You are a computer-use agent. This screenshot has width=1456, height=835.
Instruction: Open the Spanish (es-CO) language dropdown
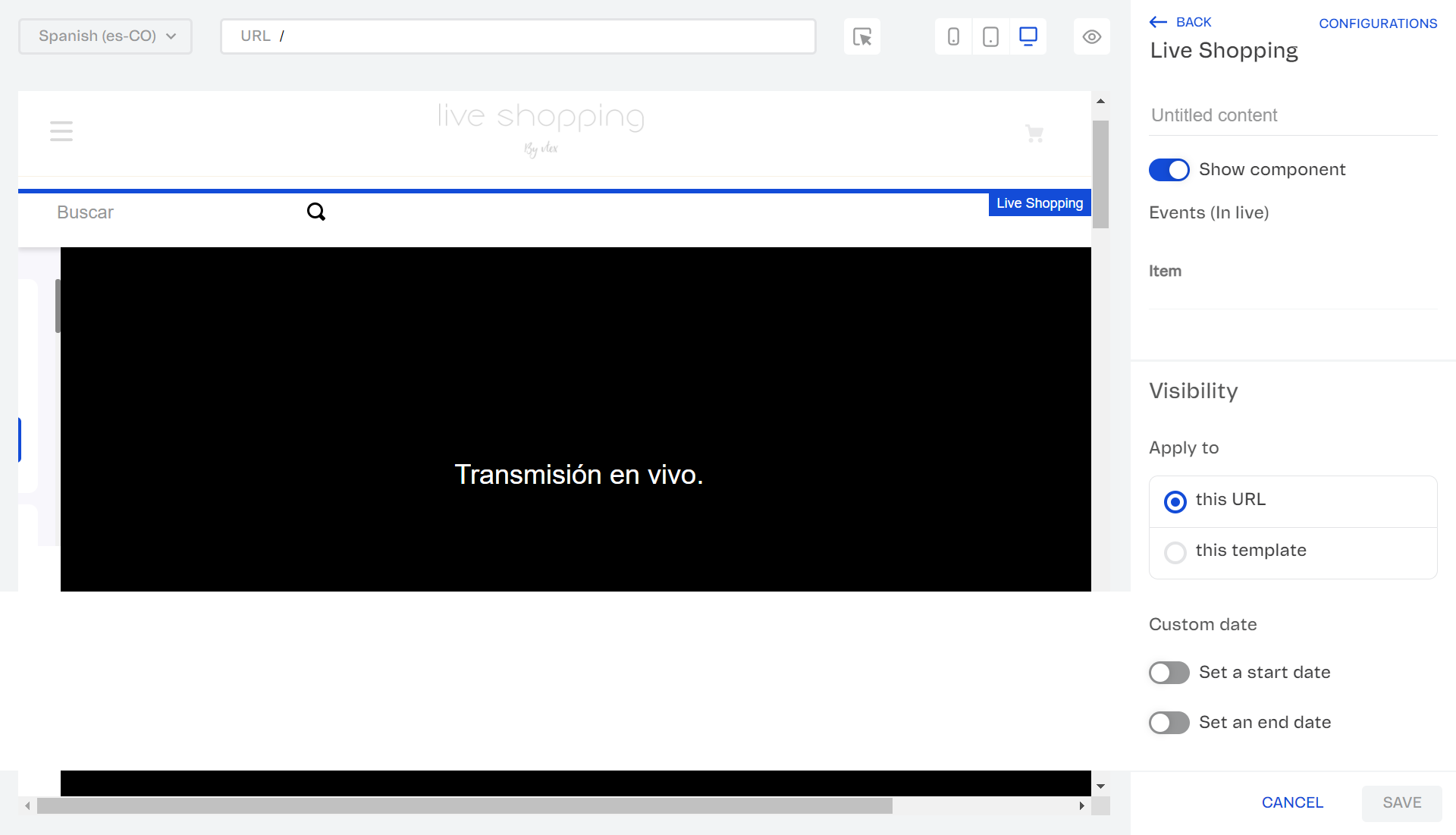pos(105,36)
